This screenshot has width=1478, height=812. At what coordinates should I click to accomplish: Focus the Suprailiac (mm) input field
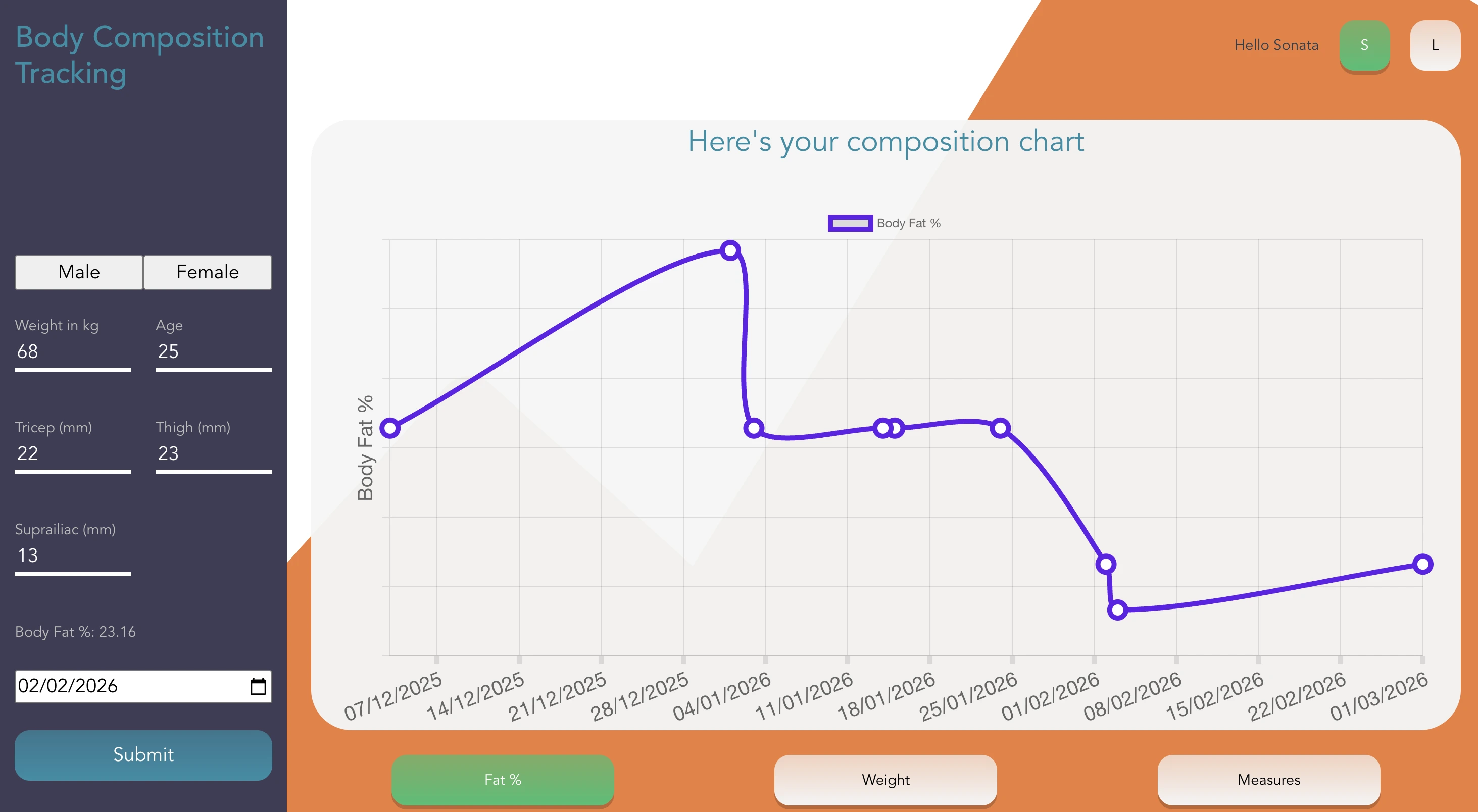73,556
